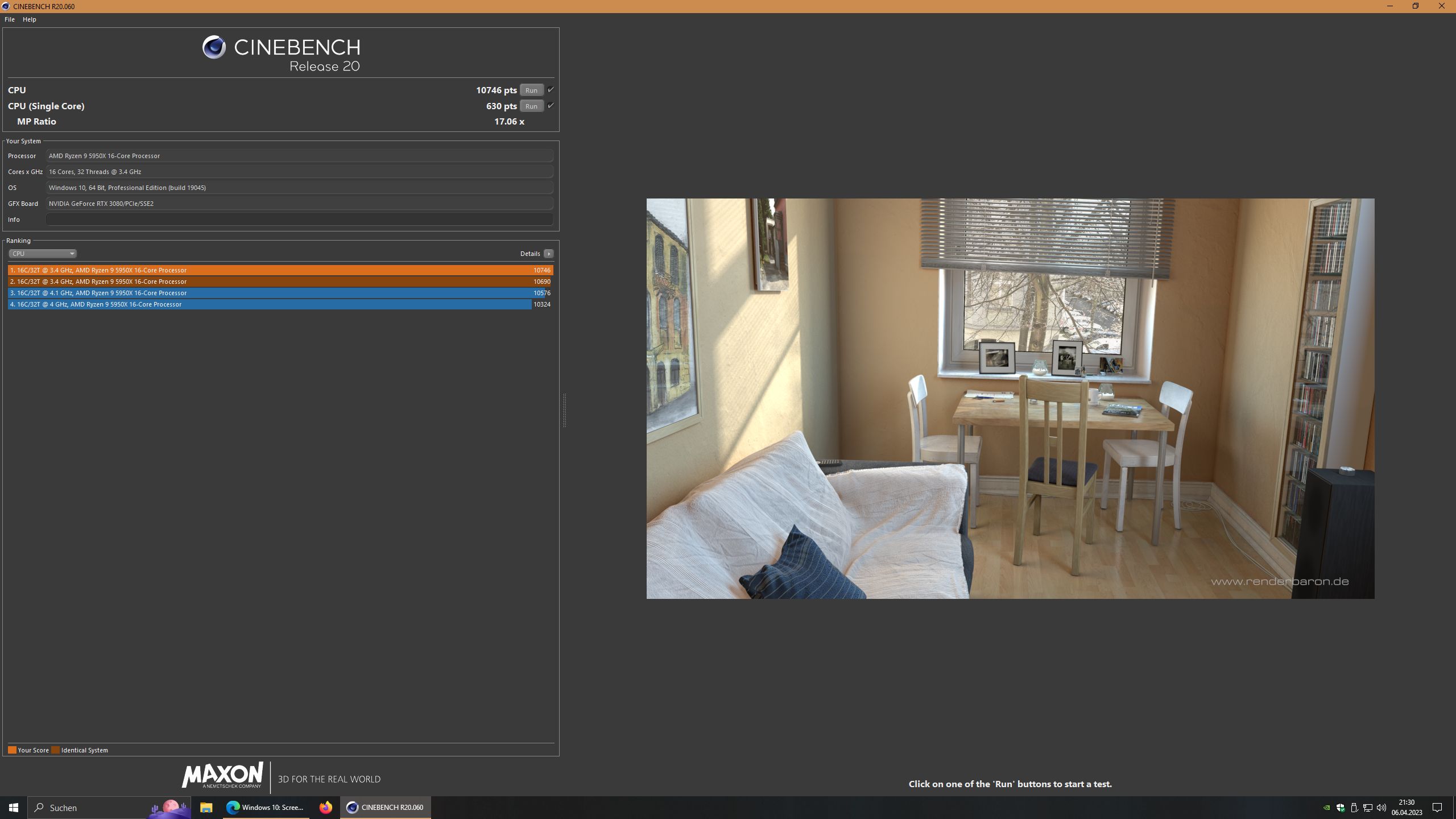This screenshot has width=1456, height=819.
Task: Restore down the Cinebench window
Action: click(x=1416, y=6)
